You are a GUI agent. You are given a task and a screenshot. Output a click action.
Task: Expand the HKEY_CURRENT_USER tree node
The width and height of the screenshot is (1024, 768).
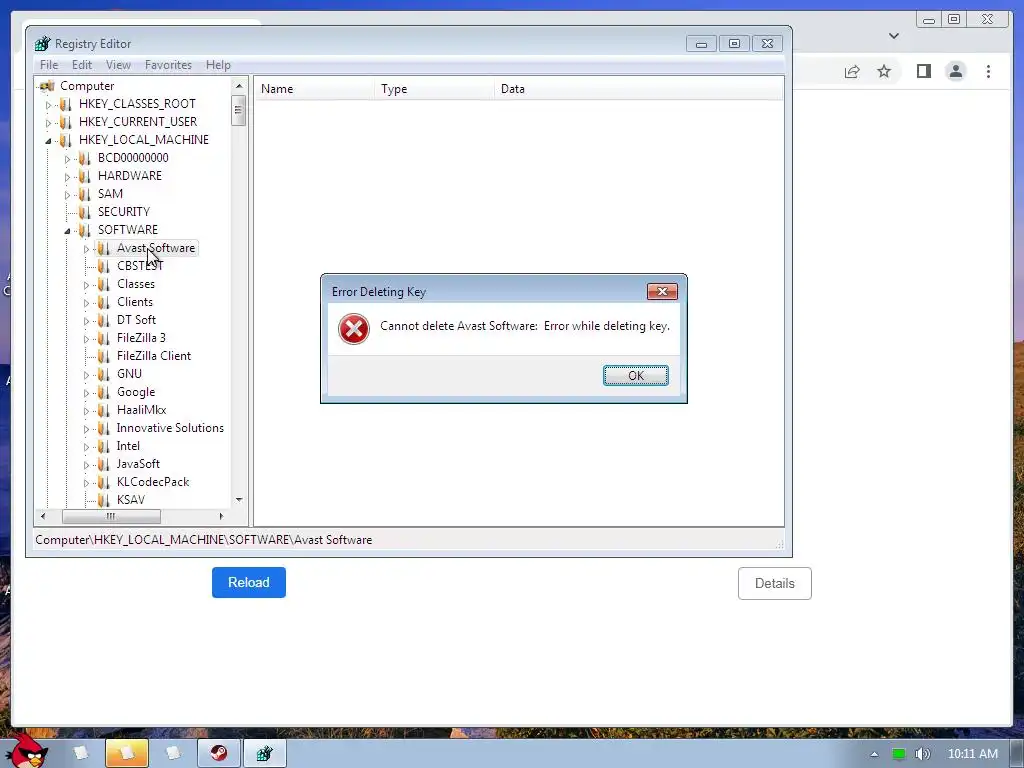48,122
